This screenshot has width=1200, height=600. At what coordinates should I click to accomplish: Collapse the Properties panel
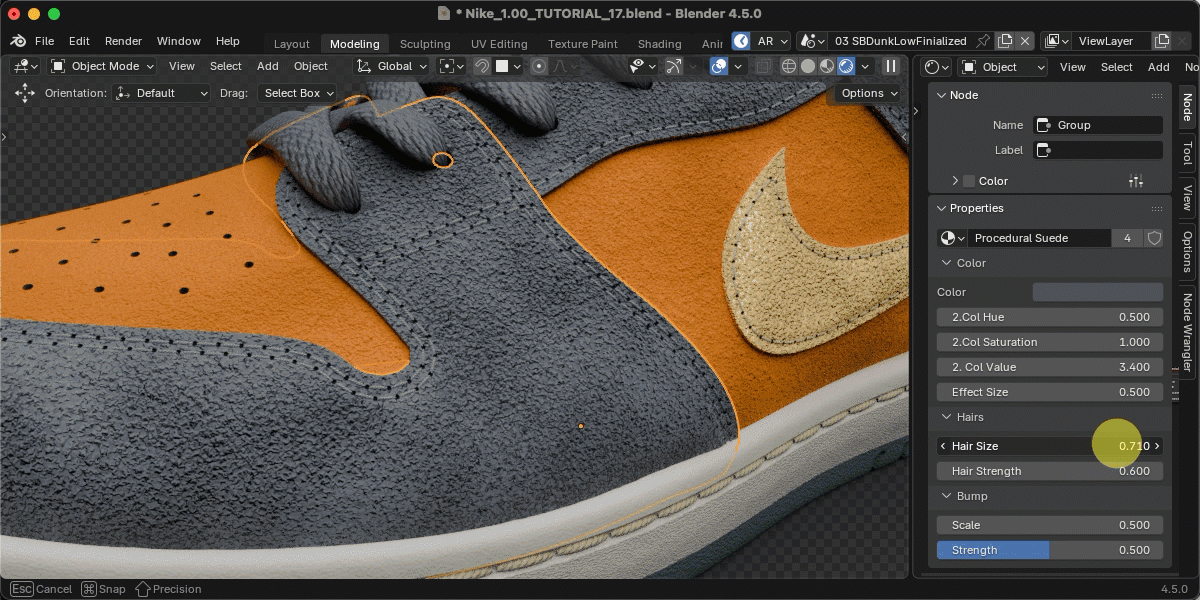pos(941,208)
